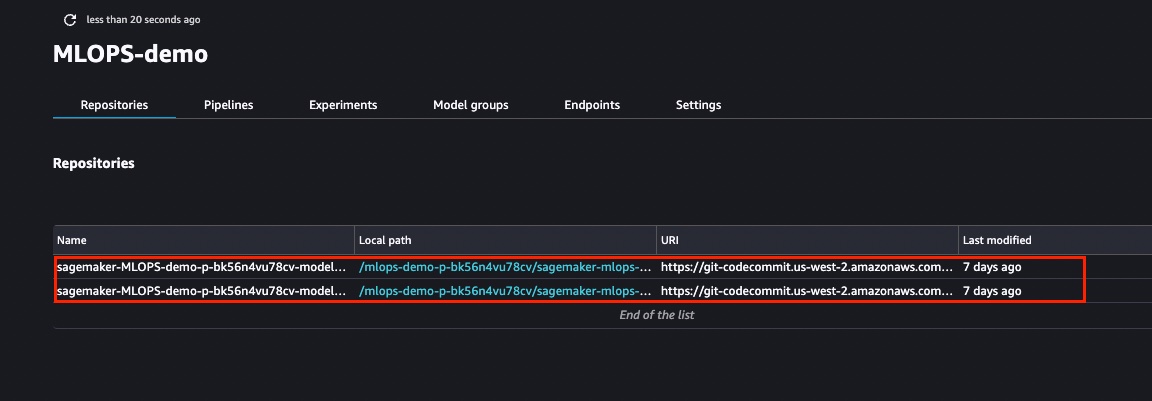Click the refresh icon above MLOPS-demo

pyautogui.click(x=71, y=20)
